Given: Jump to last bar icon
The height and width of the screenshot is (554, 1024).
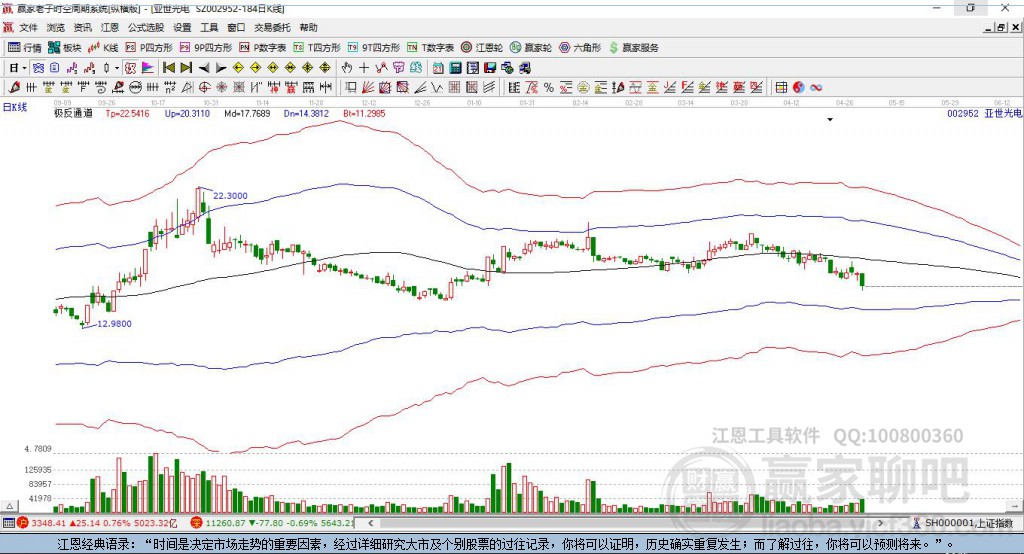Looking at the screenshot, I should pos(186,68).
